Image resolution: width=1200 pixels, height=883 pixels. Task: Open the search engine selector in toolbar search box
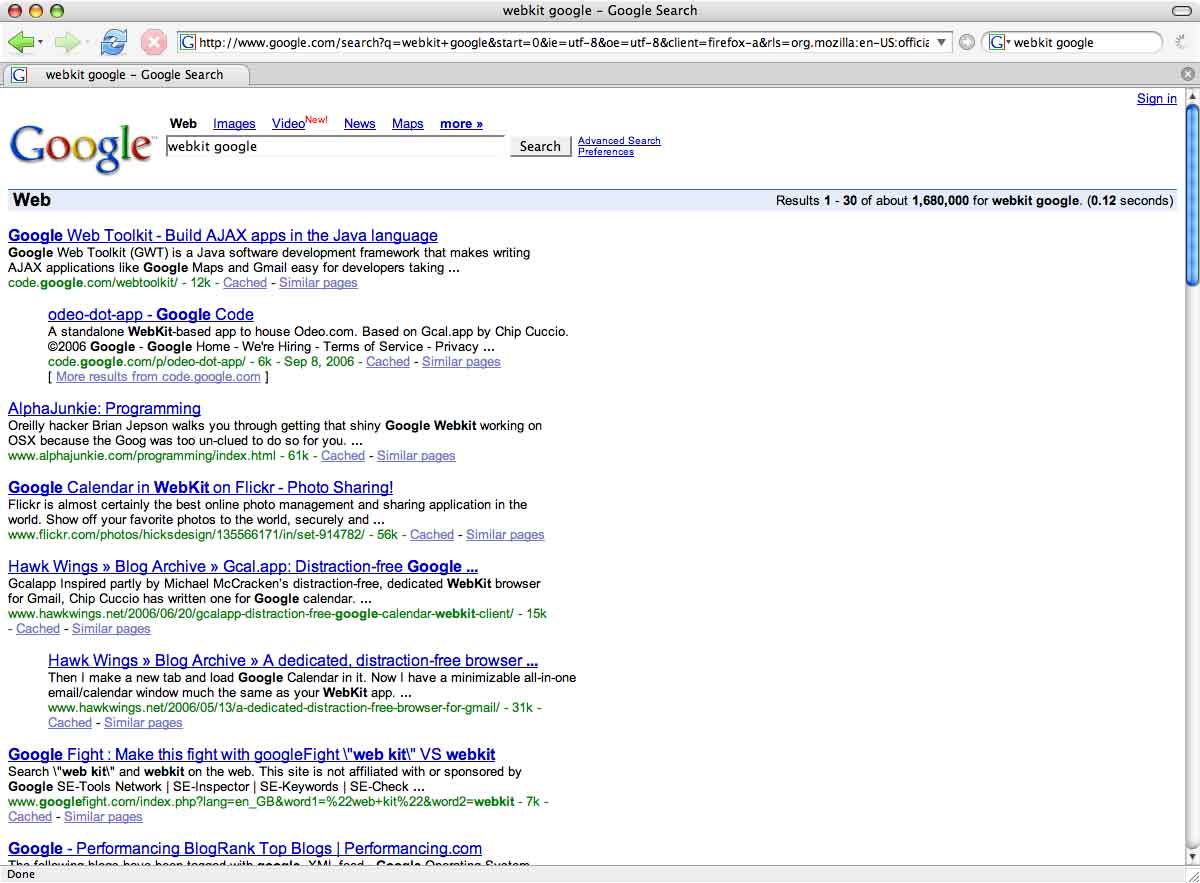pyautogui.click(x=1000, y=42)
